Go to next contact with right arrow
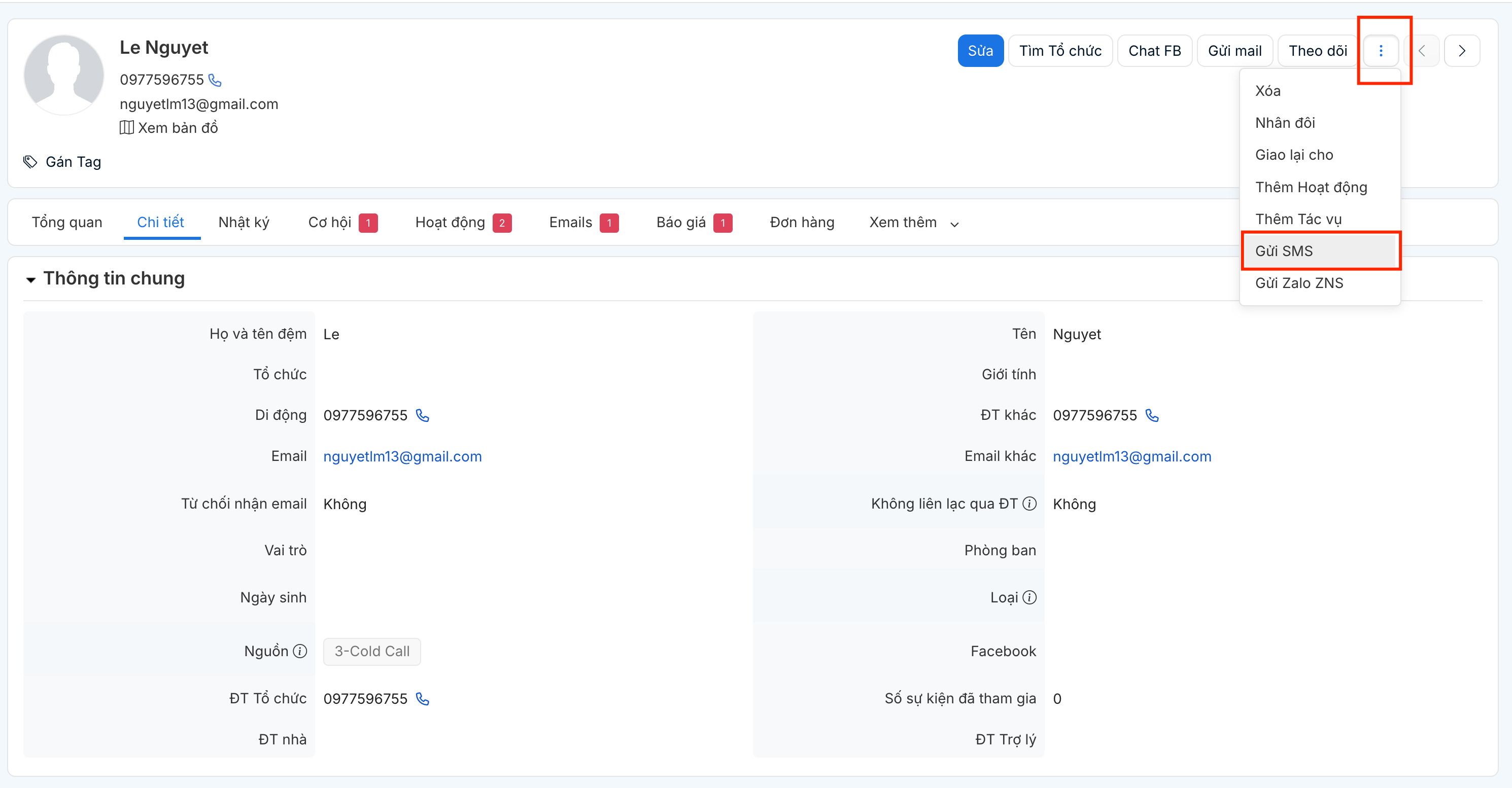Screen dimensions: 1512x788 [x=1462, y=51]
